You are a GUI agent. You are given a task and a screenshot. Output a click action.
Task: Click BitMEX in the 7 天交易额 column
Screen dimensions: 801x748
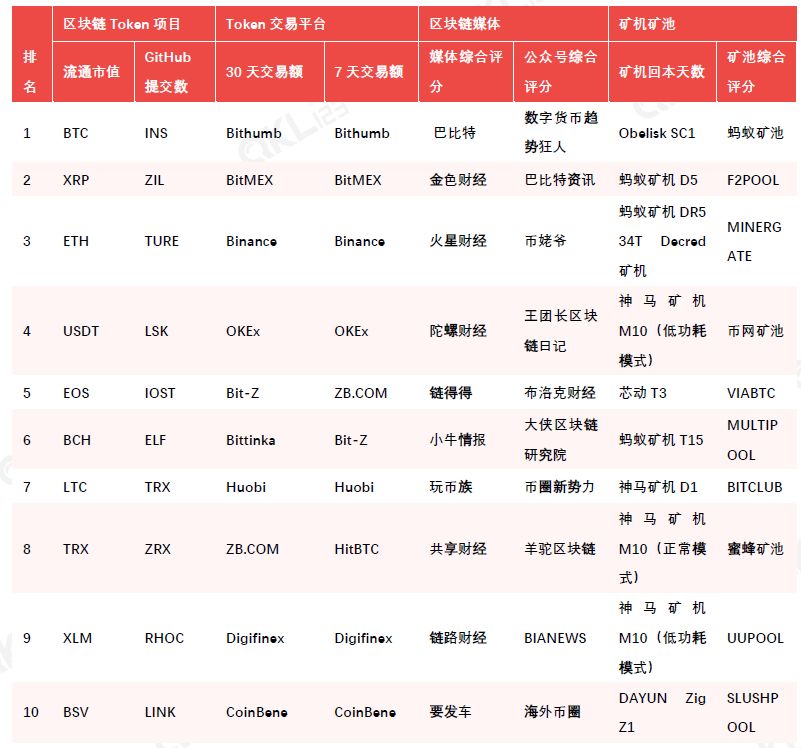coord(358,180)
